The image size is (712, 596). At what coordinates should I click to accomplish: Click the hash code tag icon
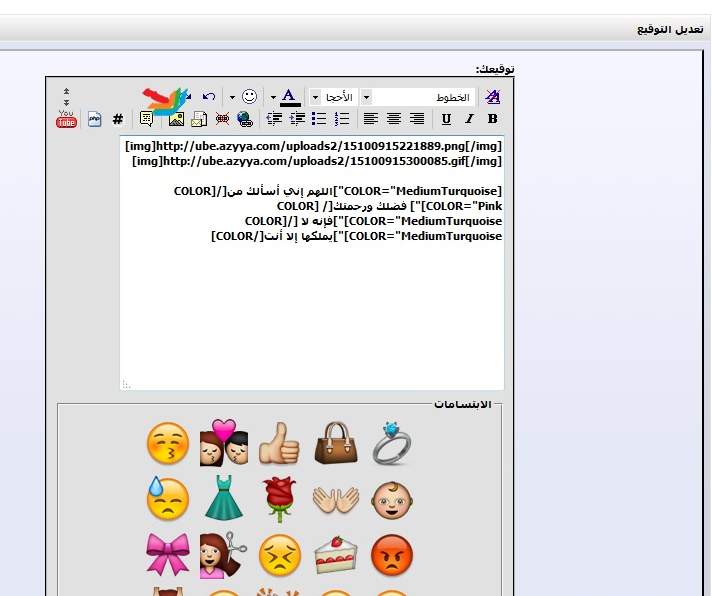tap(118, 119)
